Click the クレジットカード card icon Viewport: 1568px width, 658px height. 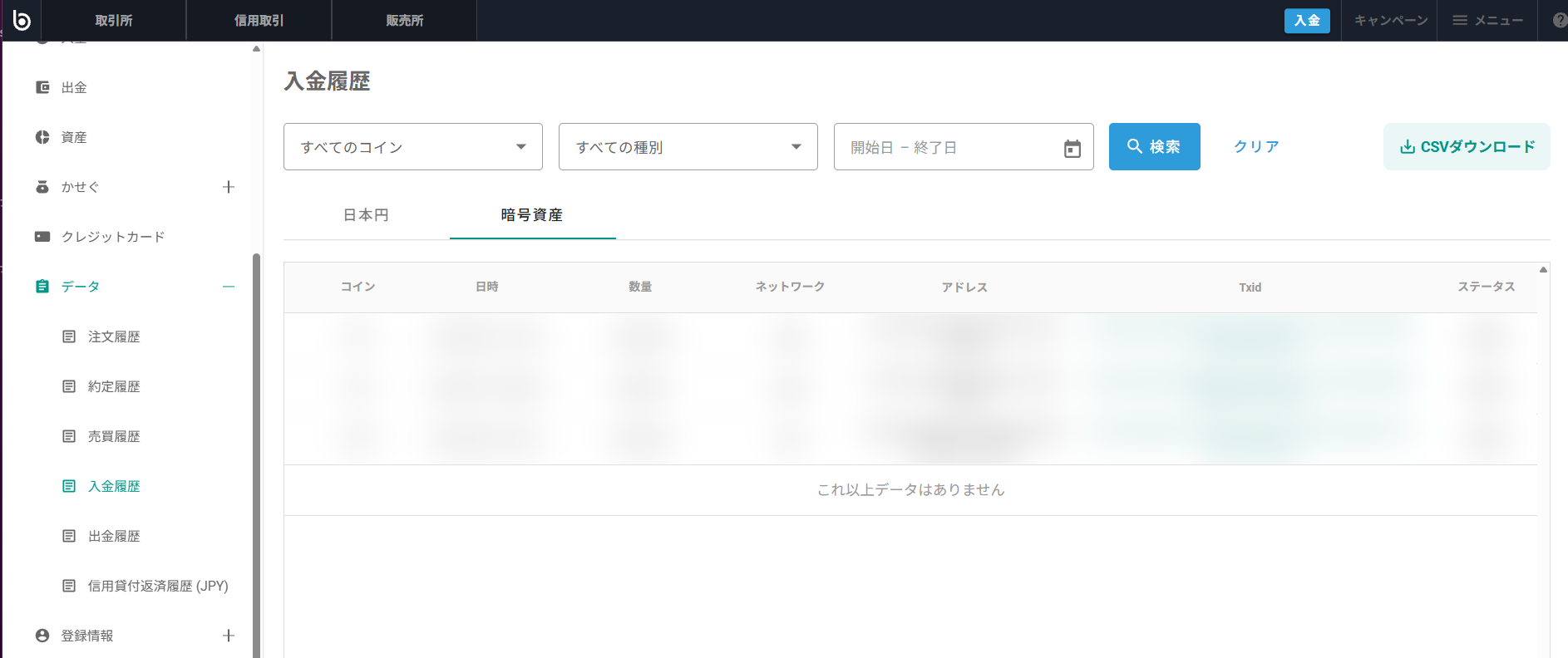pyautogui.click(x=42, y=237)
